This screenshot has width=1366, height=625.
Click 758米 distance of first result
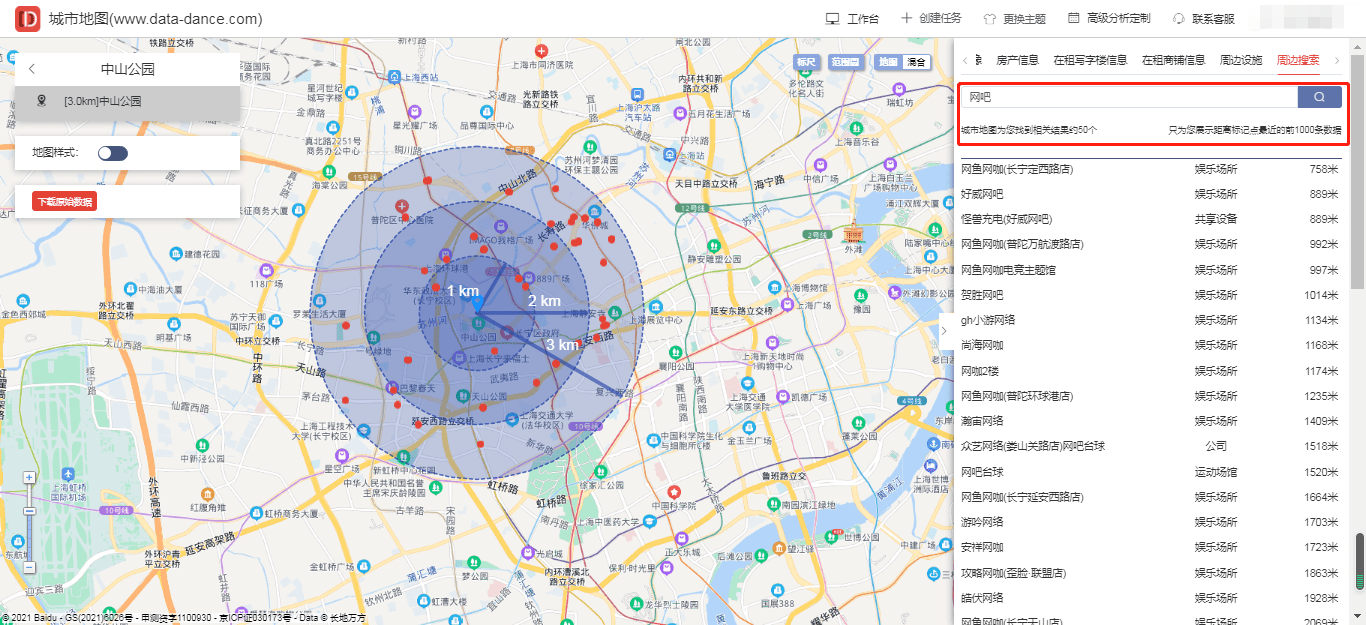1324,169
